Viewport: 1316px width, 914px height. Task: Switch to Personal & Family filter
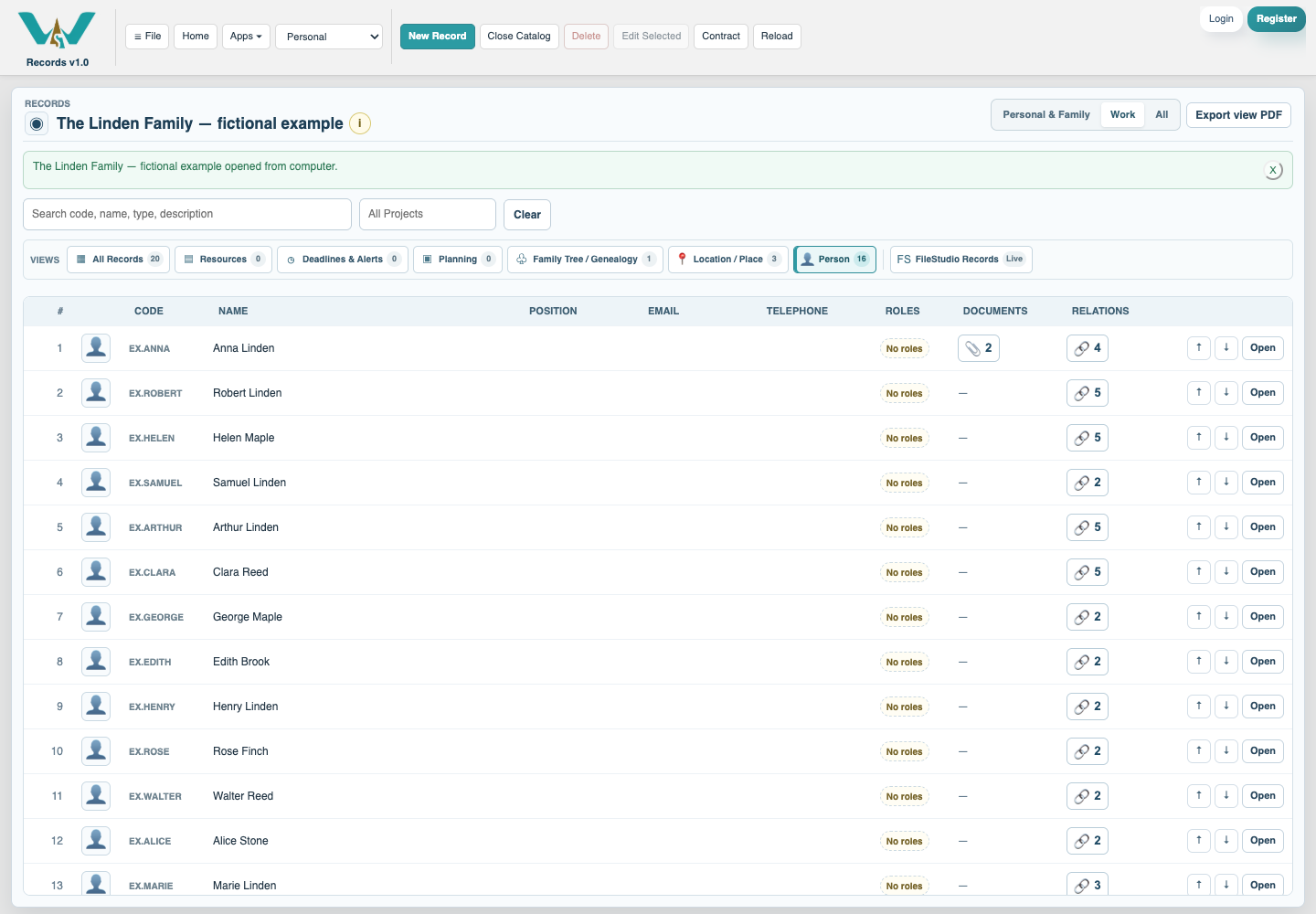(1046, 115)
